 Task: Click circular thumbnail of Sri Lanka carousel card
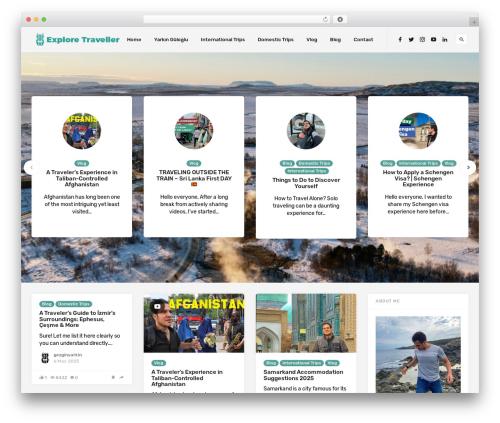coord(194,131)
